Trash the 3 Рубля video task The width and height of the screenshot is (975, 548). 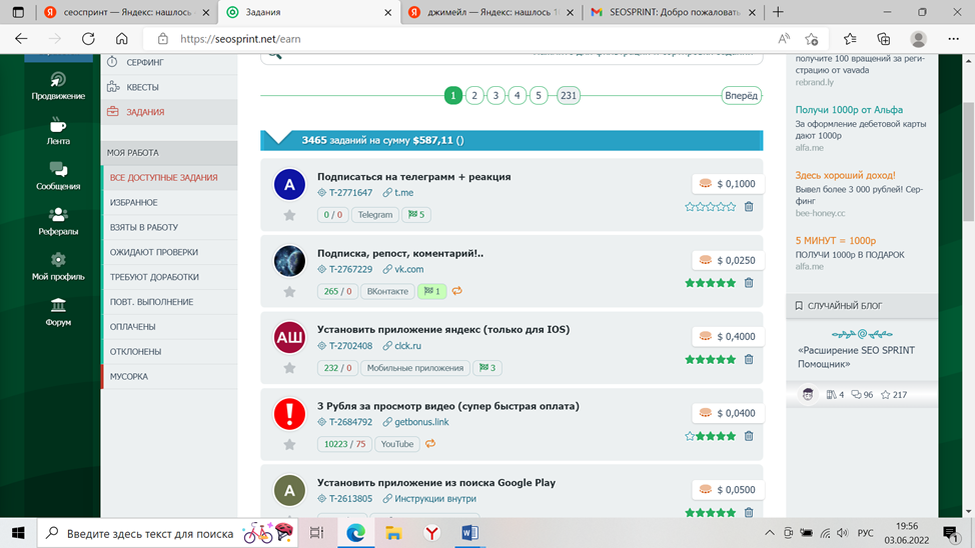click(x=749, y=436)
